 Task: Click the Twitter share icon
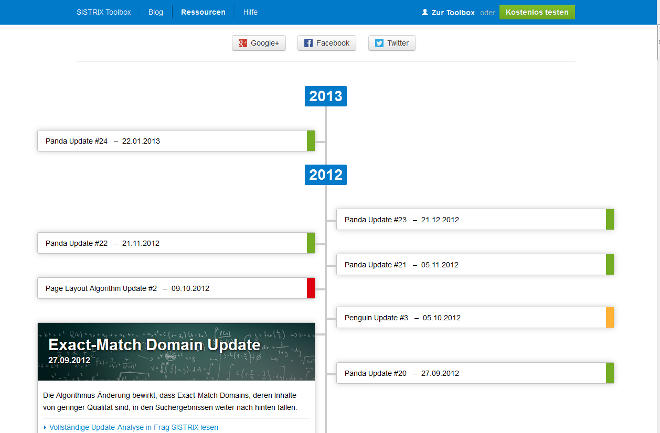pos(378,43)
